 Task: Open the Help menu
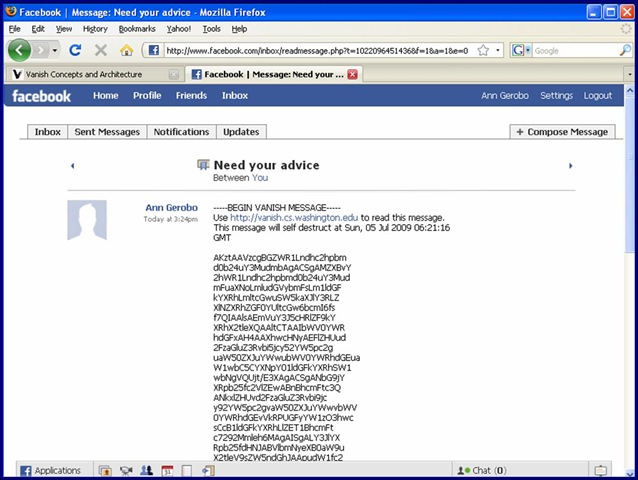(239, 29)
